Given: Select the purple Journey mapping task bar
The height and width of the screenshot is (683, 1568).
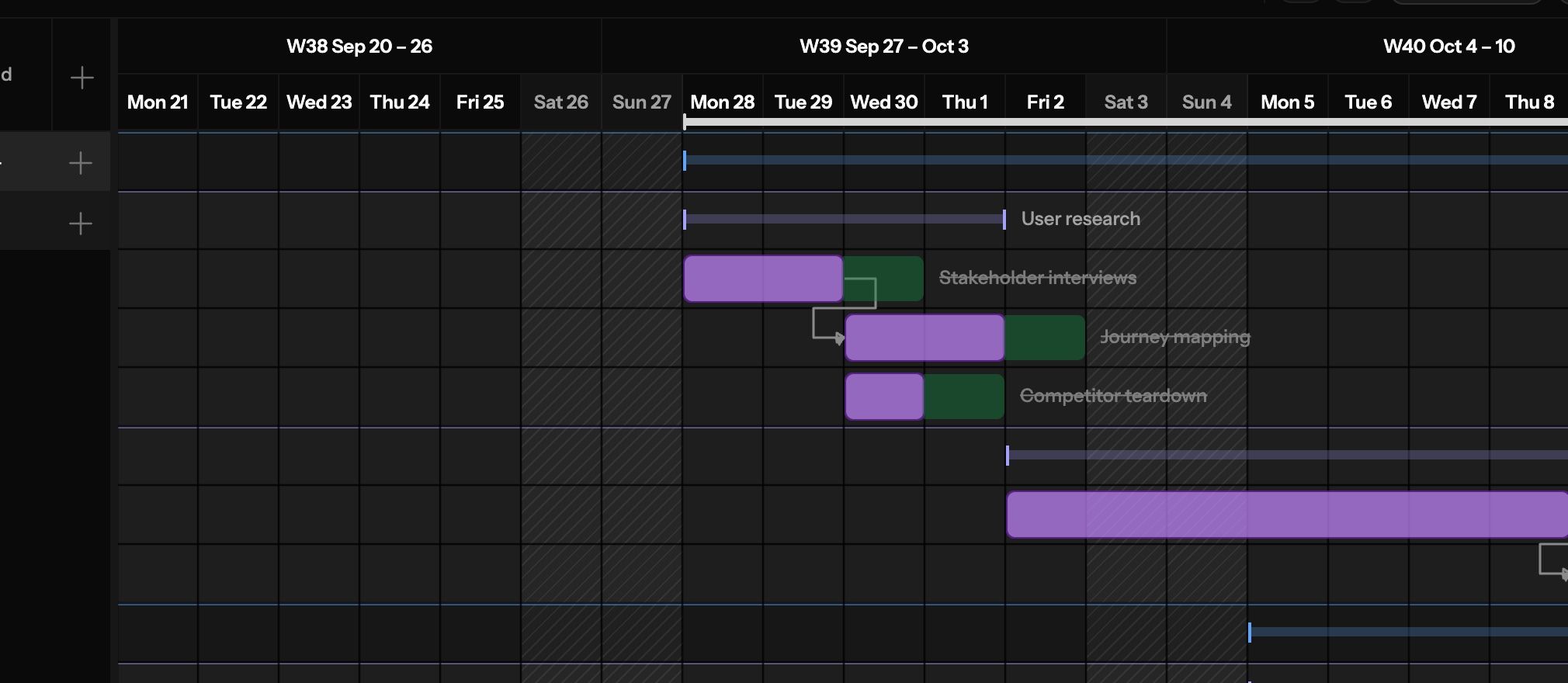Looking at the screenshot, I should (x=924, y=338).
